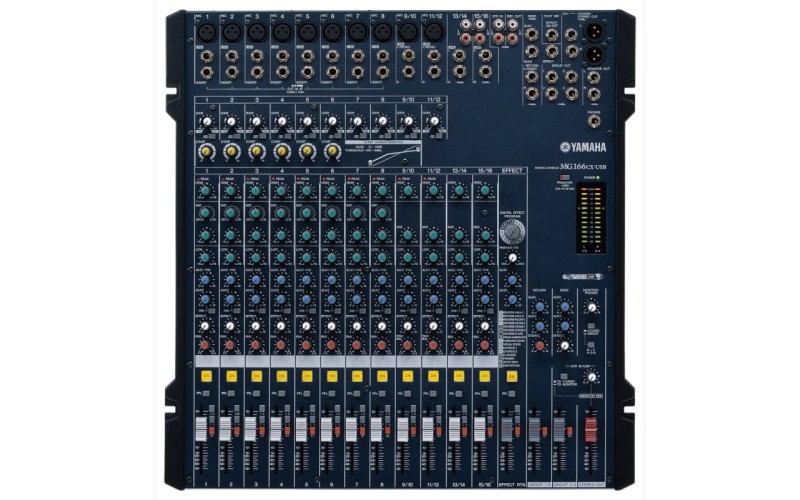The width and height of the screenshot is (800, 500).
Task: Click the MONITOR/PHONES level knob
Action: pyautogui.click(x=591, y=307)
